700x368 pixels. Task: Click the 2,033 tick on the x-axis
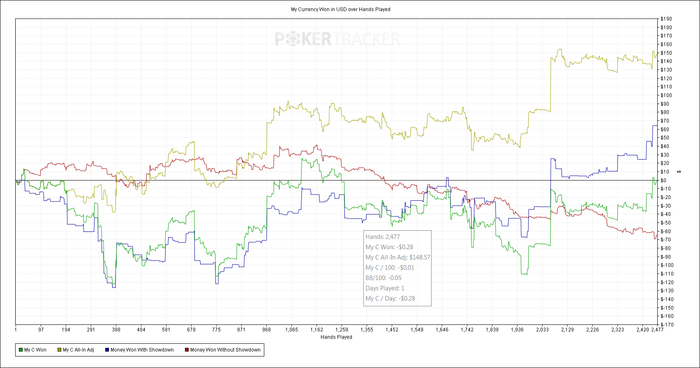pyautogui.click(x=542, y=330)
